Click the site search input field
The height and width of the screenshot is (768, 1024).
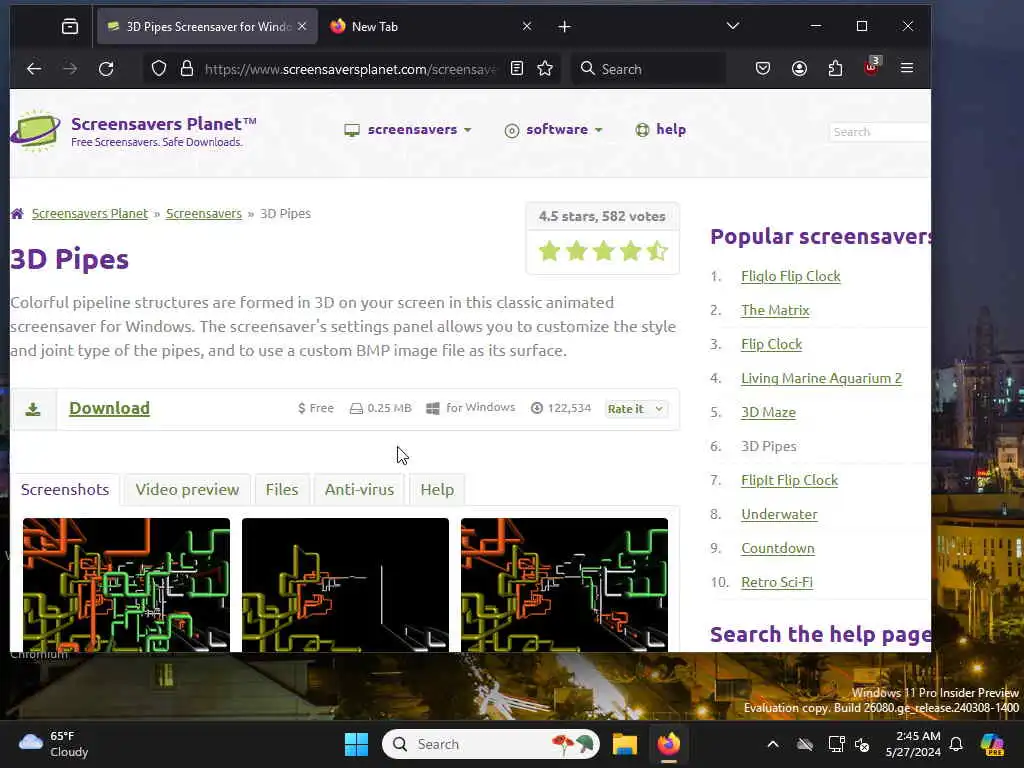879,132
